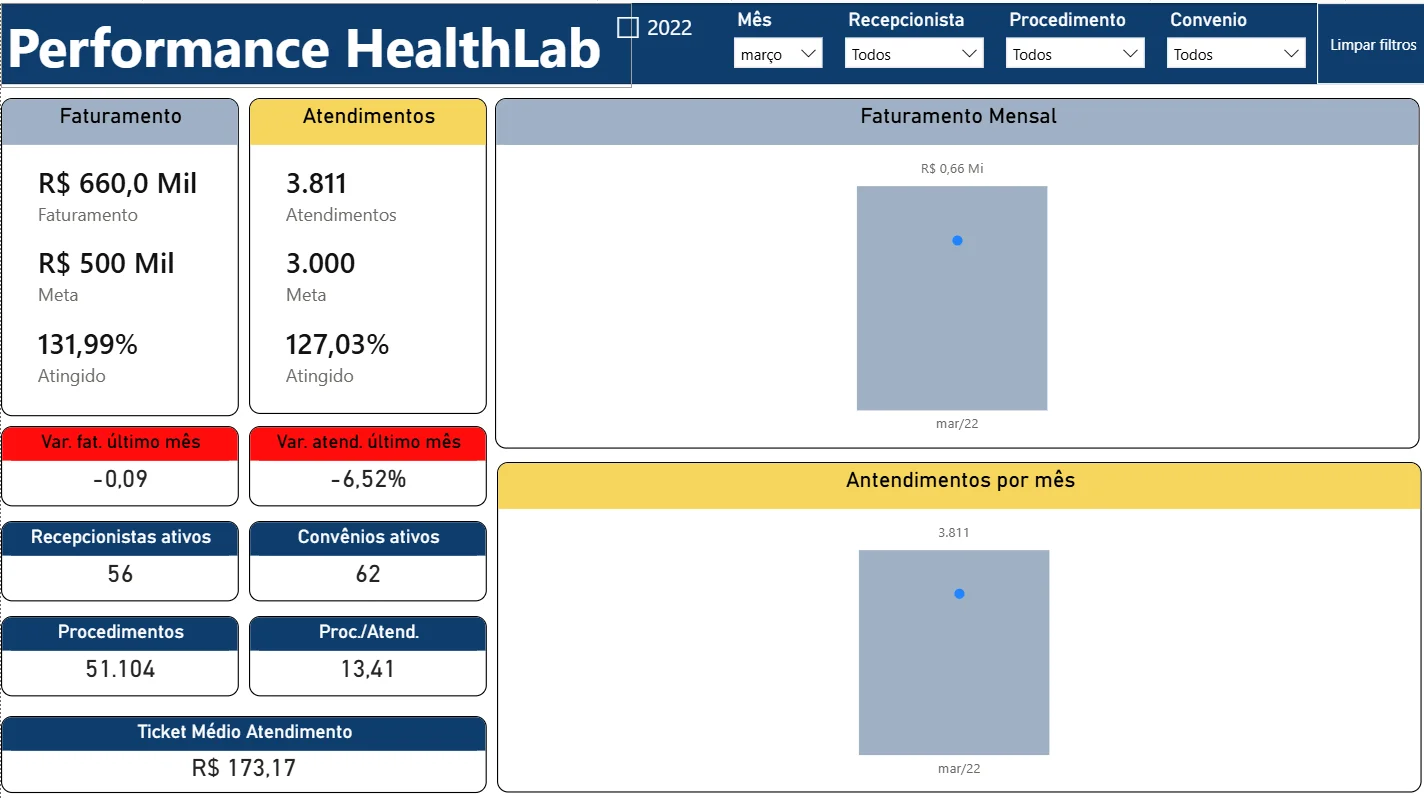Open the Procedimento filter dropdown
This screenshot has width=1424, height=800.
click(x=1075, y=54)
